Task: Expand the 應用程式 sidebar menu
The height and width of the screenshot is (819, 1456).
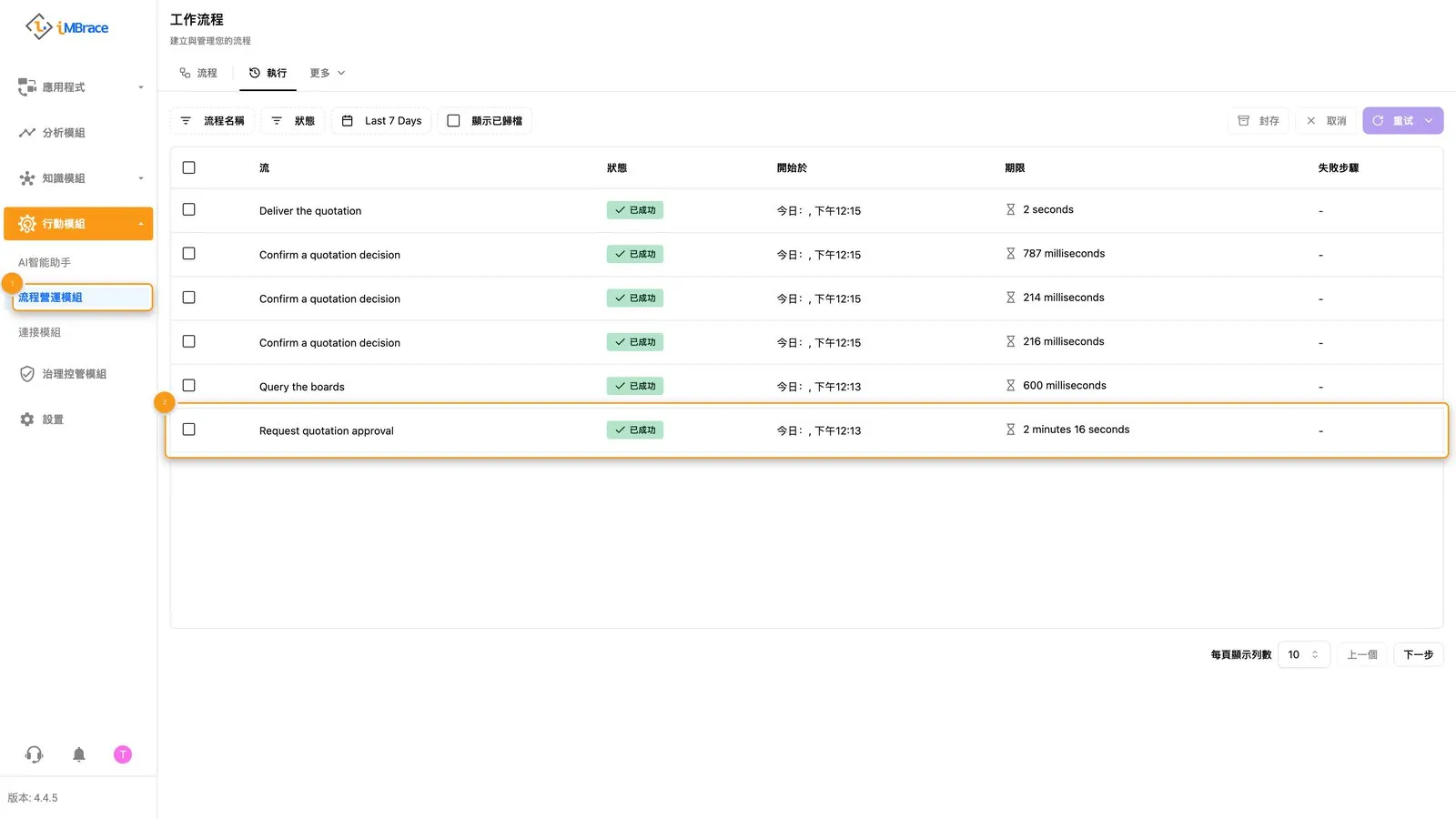Action: pos(78,87)
